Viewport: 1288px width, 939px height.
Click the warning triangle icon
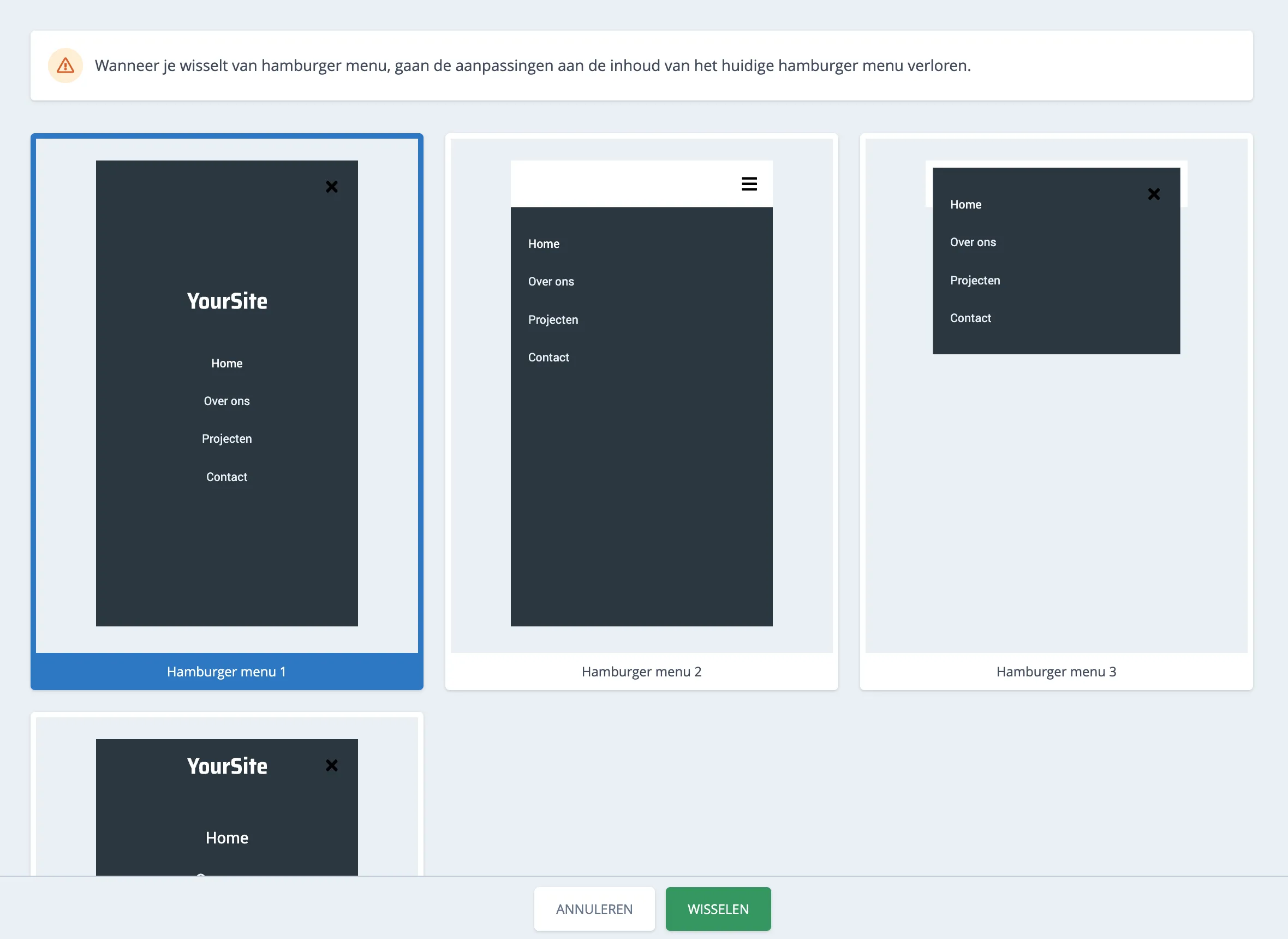[x=65, y=66]
